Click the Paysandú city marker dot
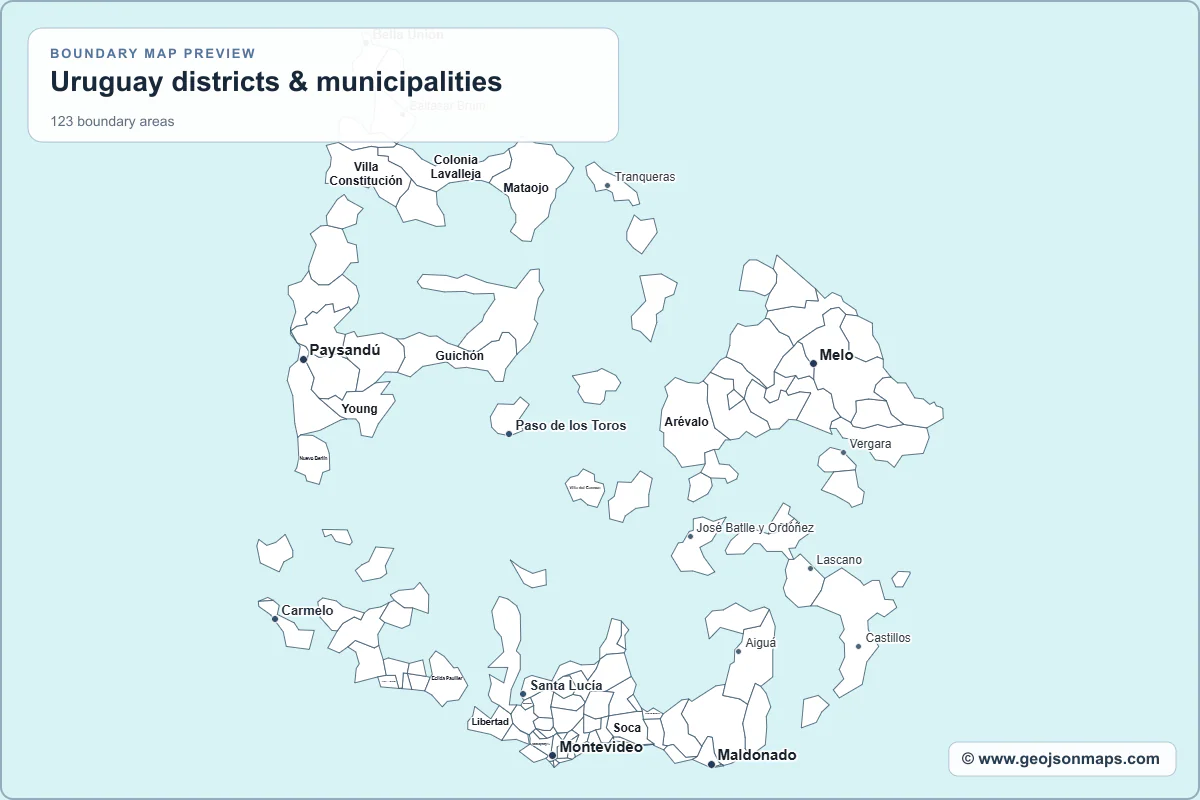 click(303, 359)
